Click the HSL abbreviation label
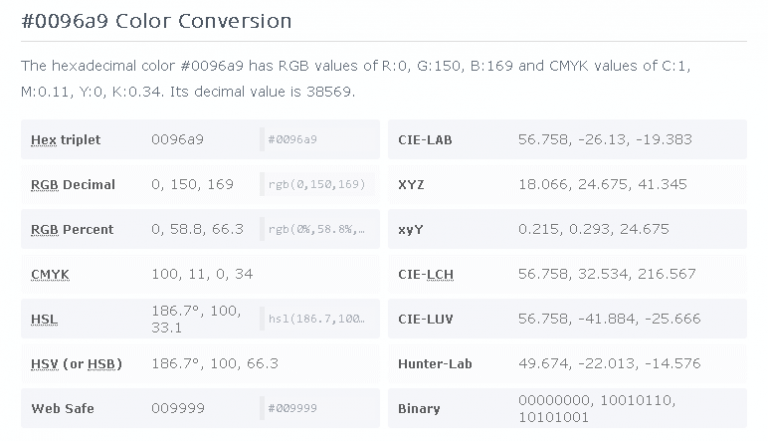The image size is (768, 441). click(44, 319)
